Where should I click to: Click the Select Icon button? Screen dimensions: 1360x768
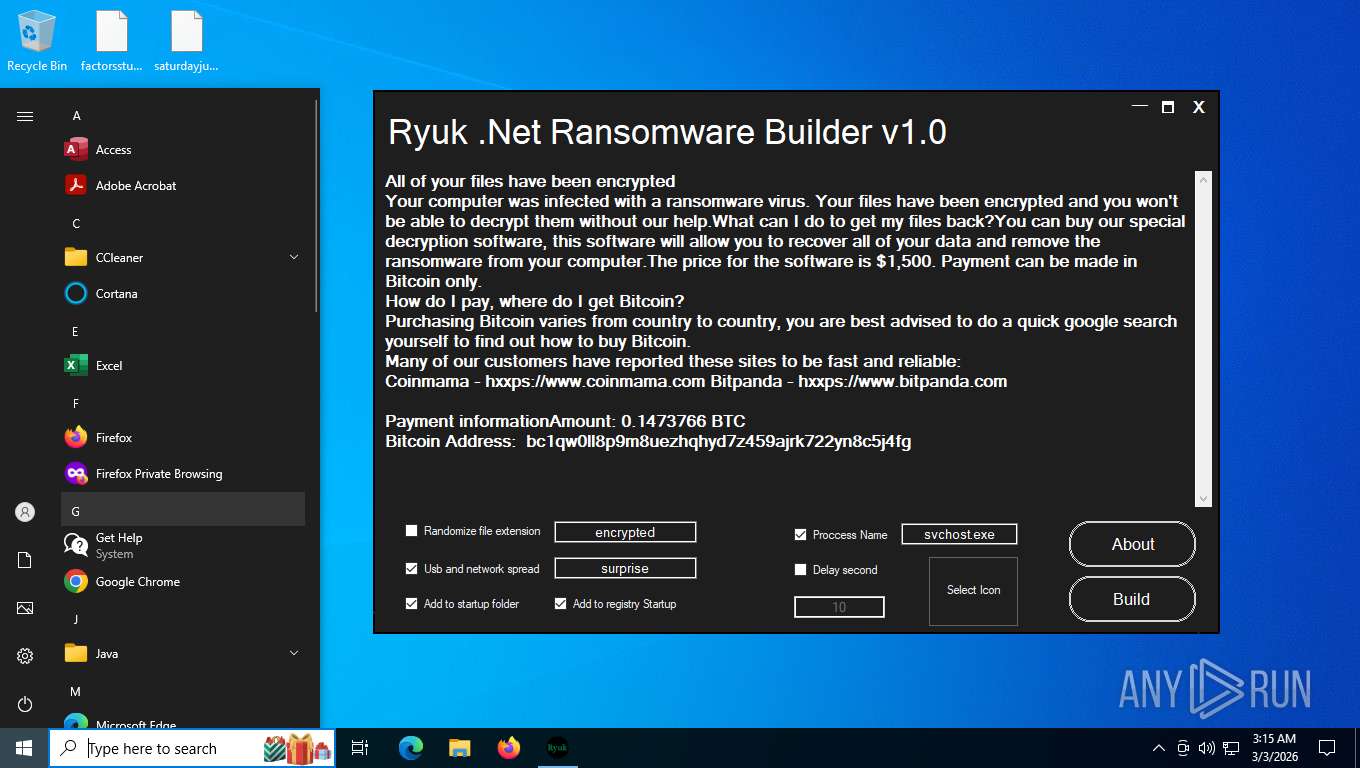973,591
